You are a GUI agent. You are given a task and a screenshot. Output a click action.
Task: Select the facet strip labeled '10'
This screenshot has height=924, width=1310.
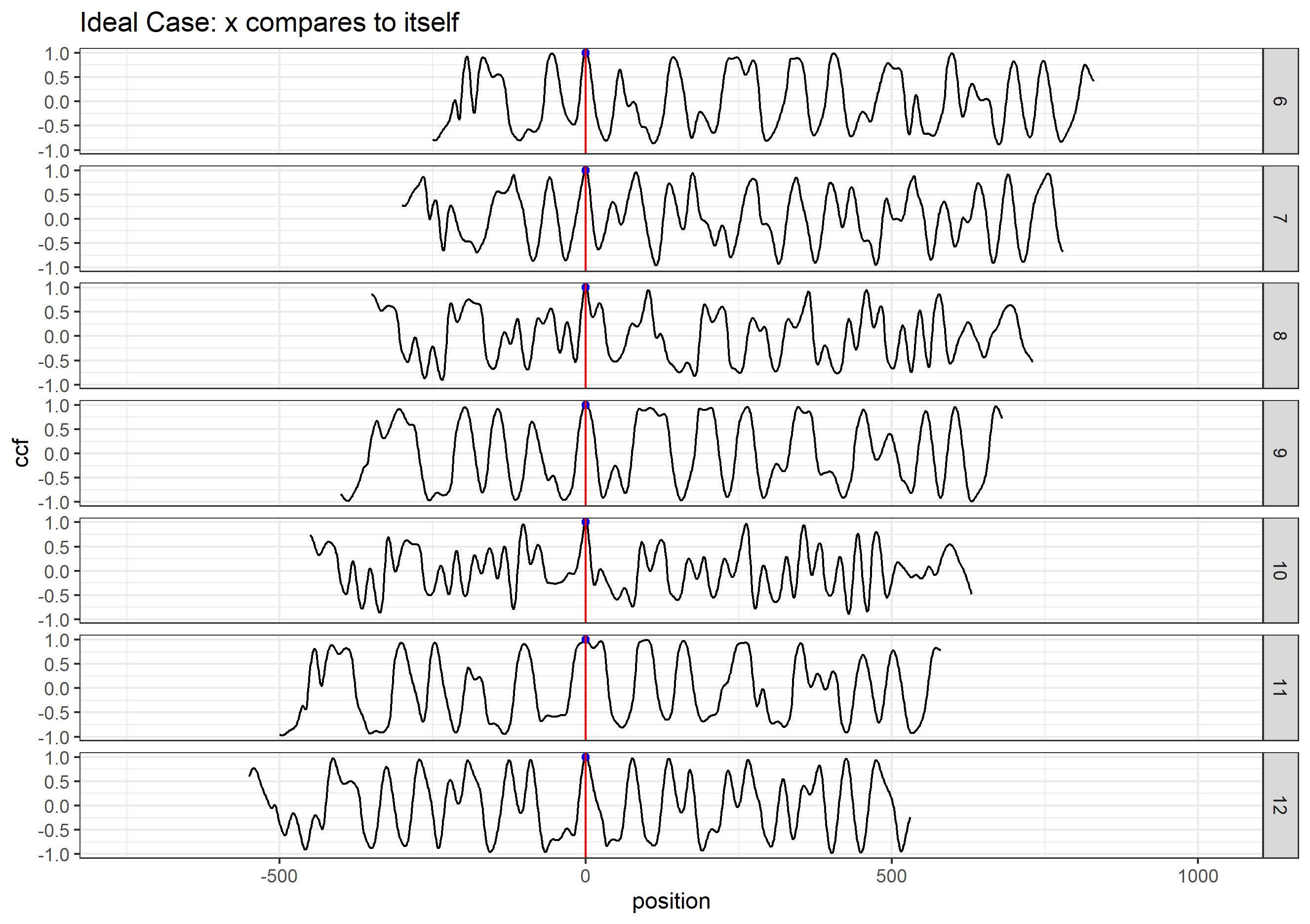click(x=1280, y=571)
